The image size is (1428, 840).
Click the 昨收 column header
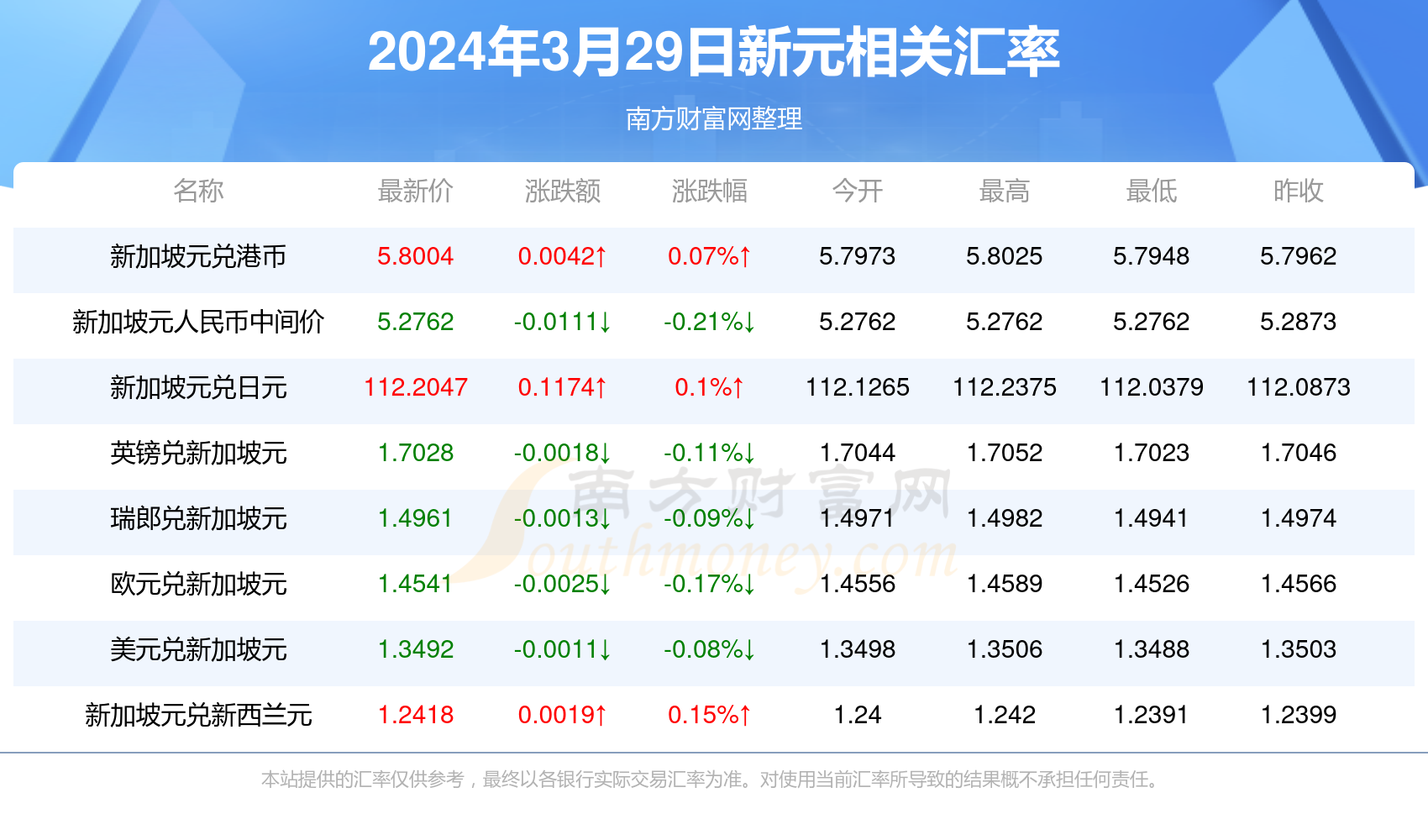pyautogui.click(x=1299, y=191)
